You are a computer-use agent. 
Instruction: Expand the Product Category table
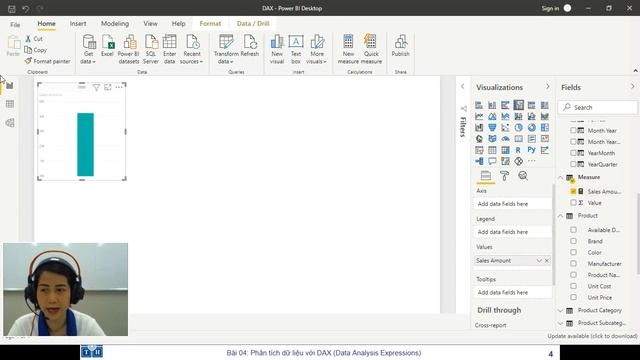point(560,311)
